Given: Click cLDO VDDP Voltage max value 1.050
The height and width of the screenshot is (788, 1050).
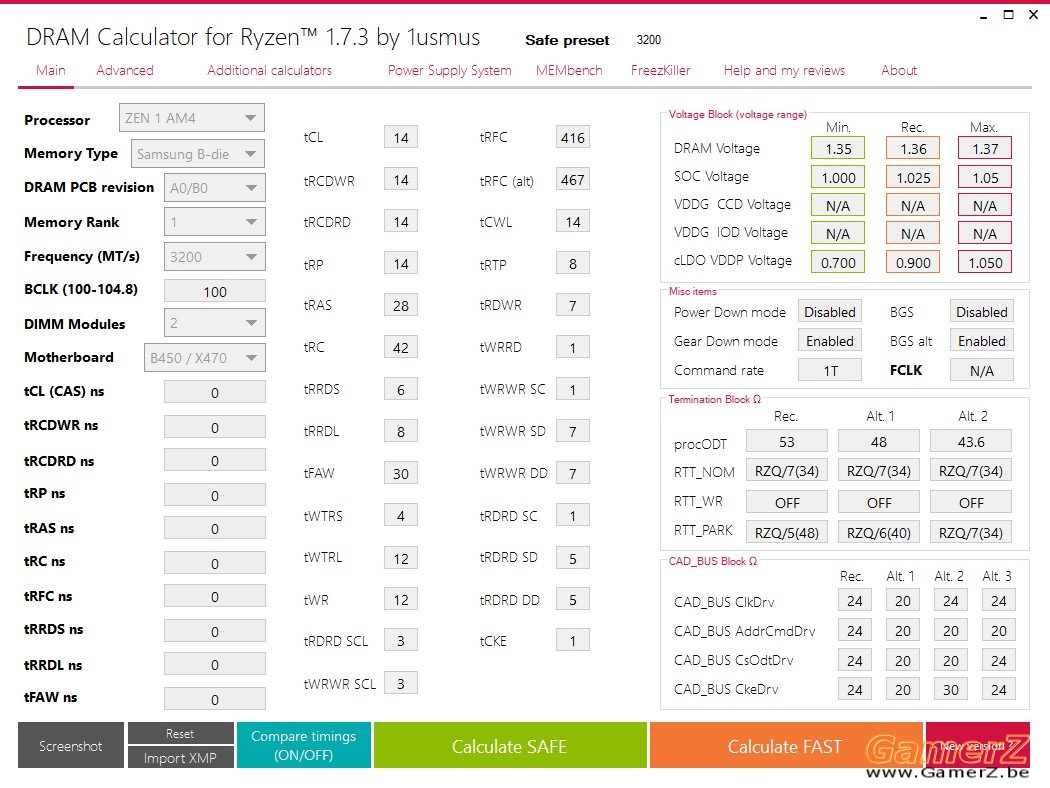Looking at the screenshot, I should point(985,262).
